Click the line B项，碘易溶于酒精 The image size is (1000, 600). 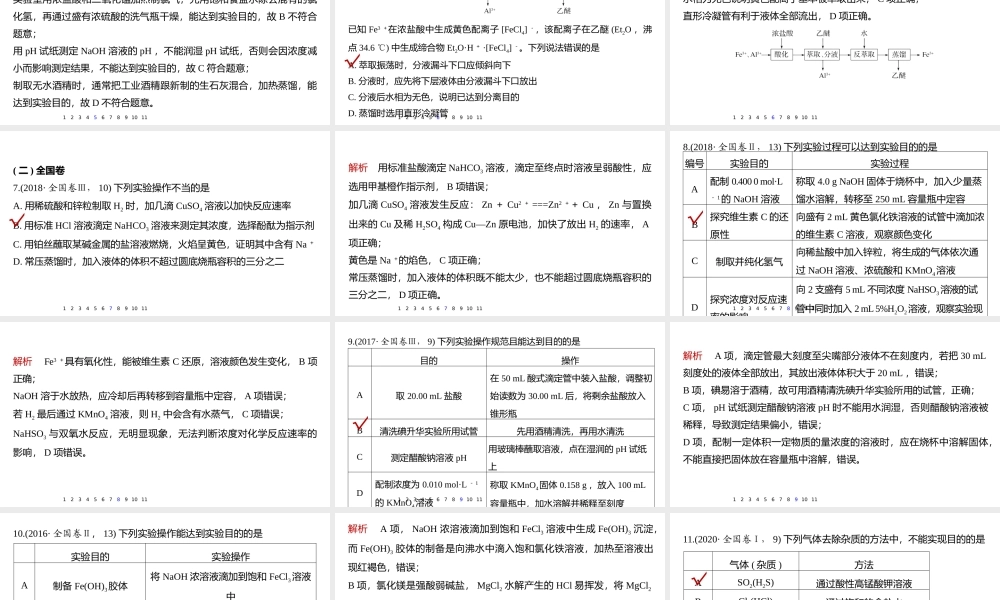point(827,390)
